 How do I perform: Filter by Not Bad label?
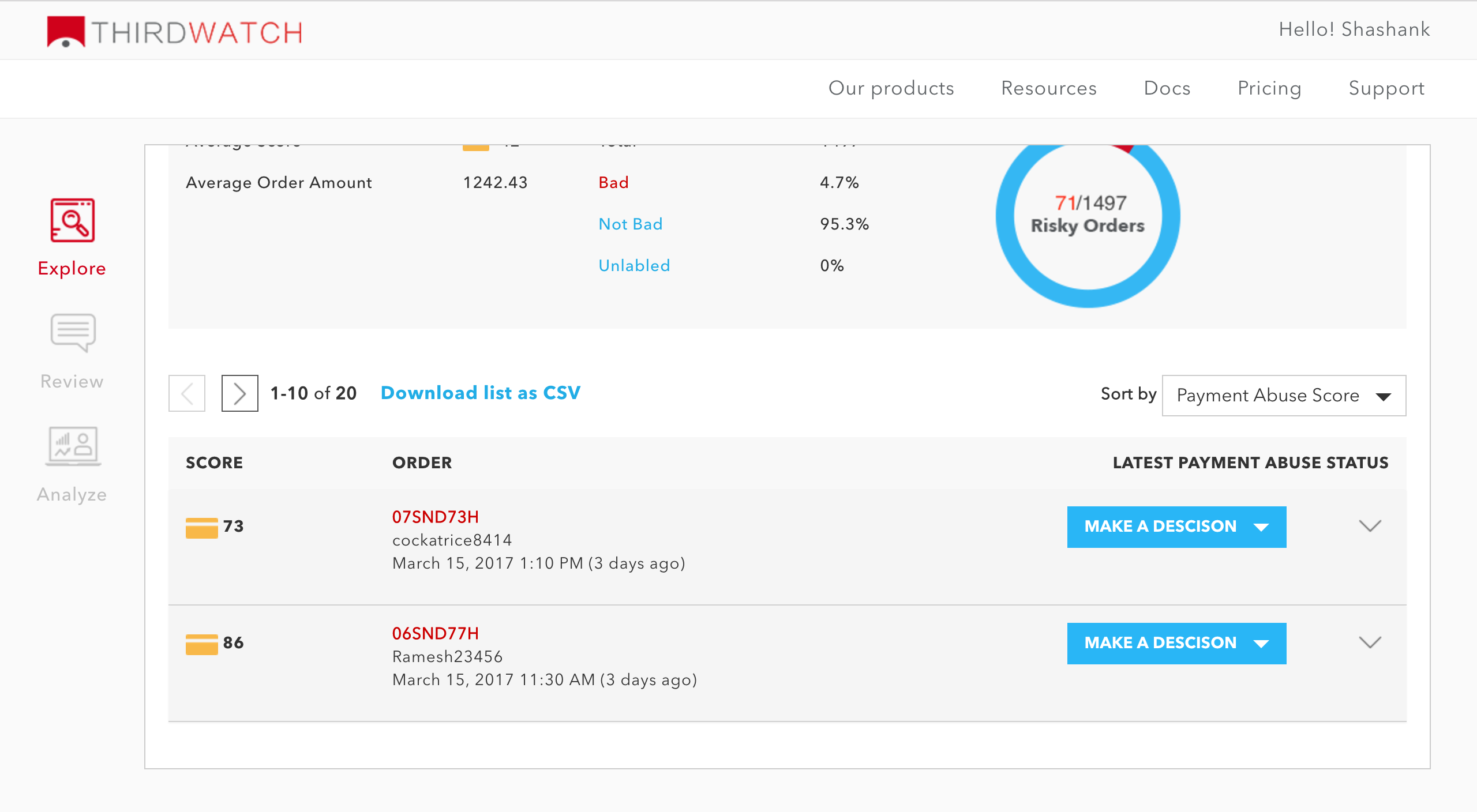pos(630,224)
